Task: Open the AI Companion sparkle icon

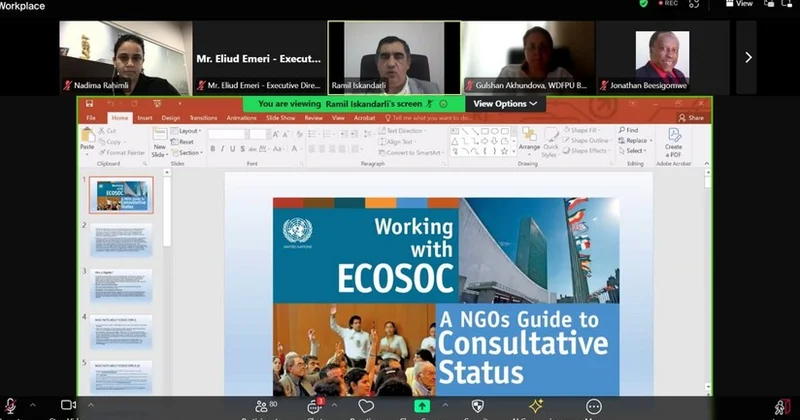Action: point(536,406)
